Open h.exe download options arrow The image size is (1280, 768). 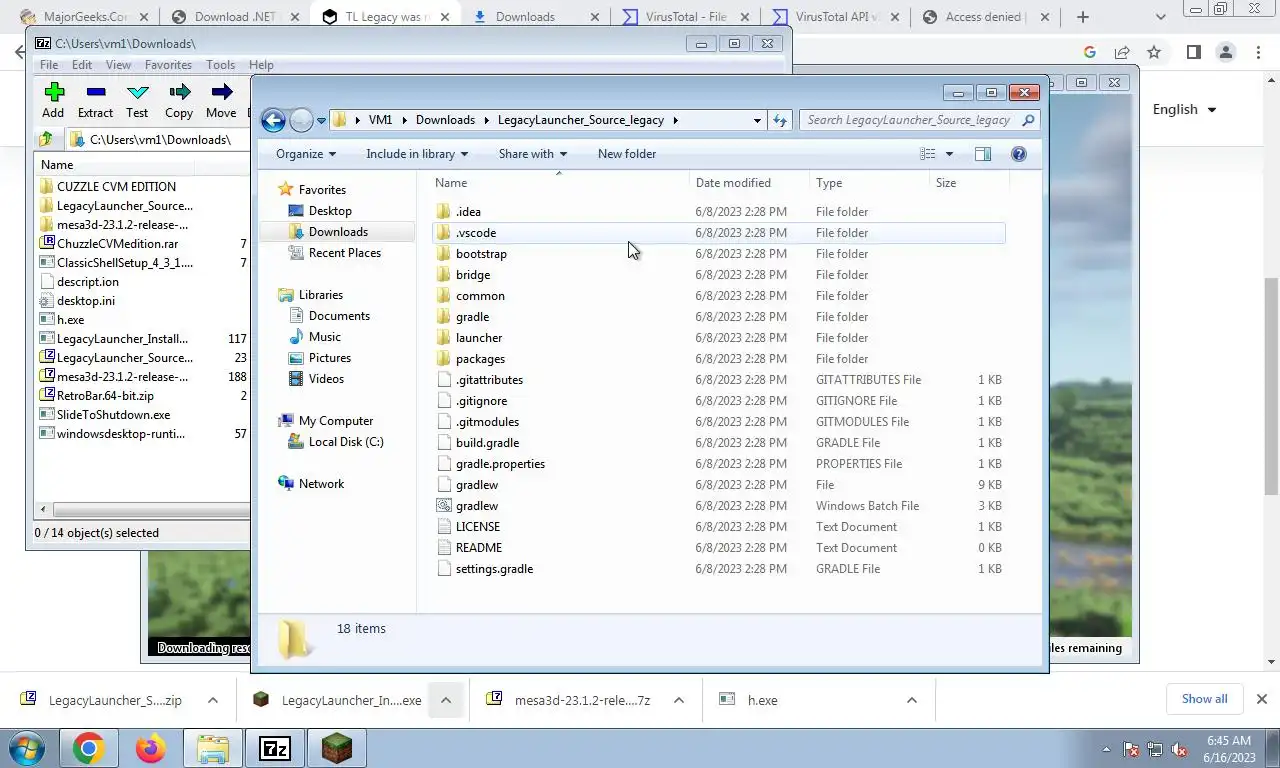pos(911,700)
